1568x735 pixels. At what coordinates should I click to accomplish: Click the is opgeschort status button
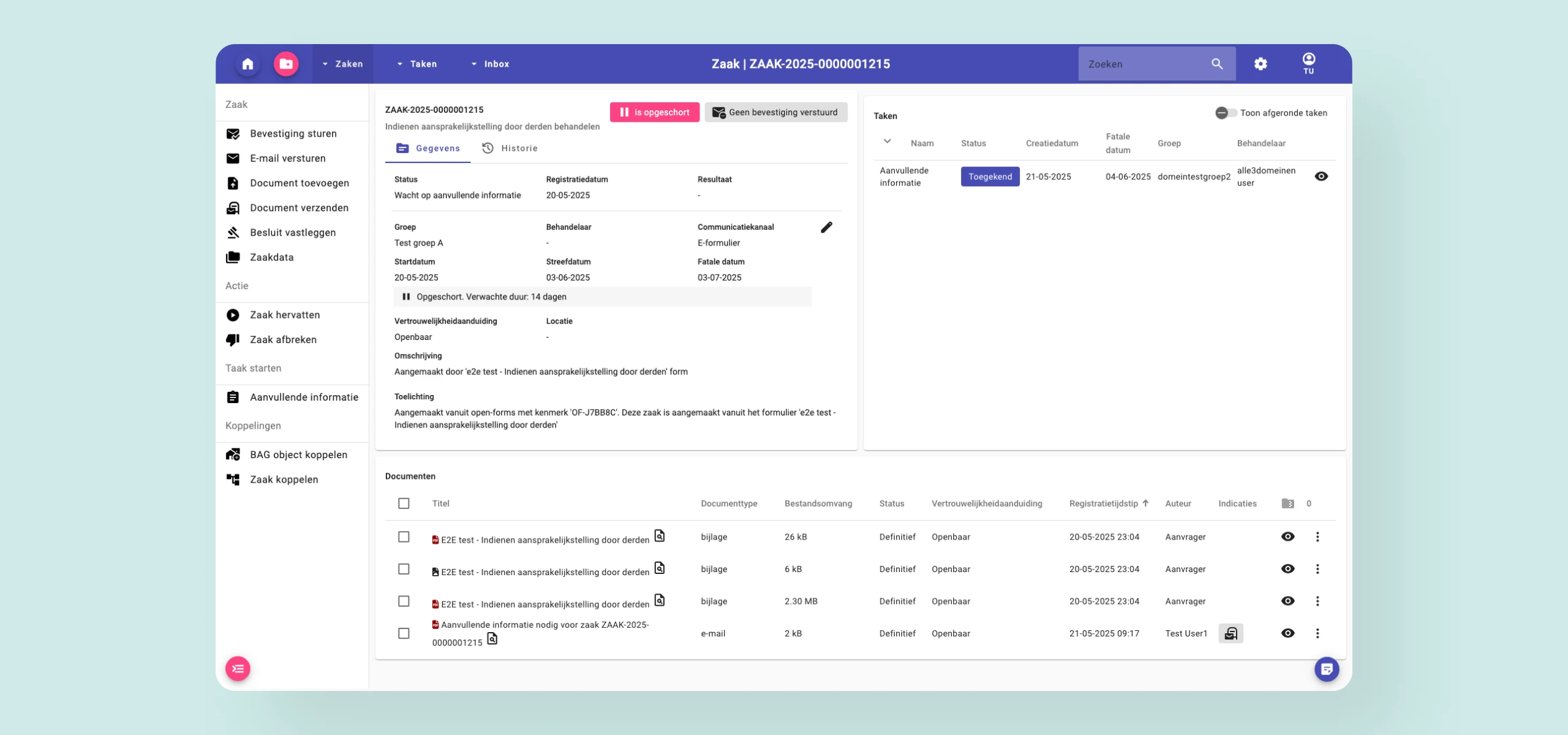coord(654,112)
